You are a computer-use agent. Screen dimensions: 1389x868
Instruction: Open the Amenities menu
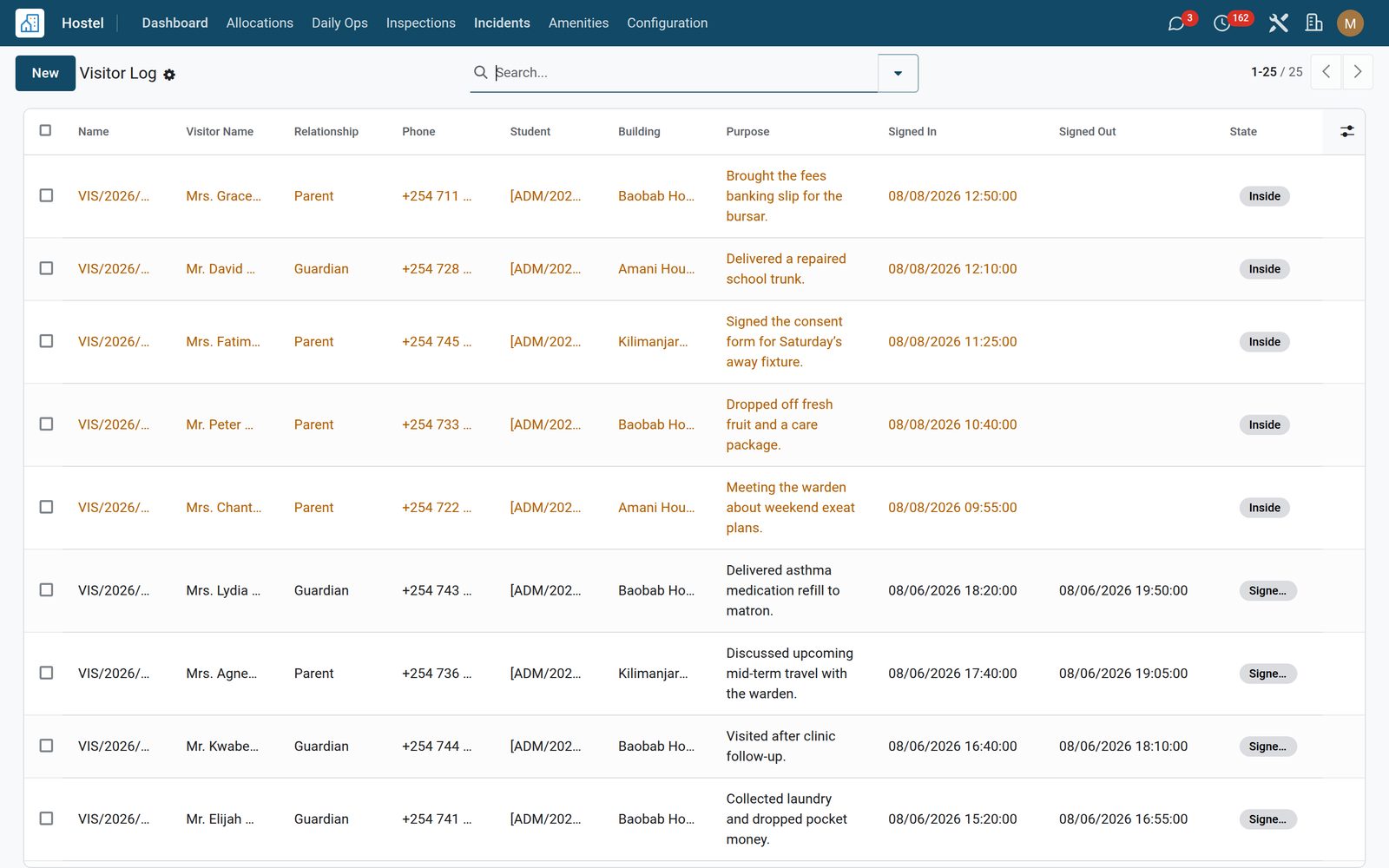point(578,23)
